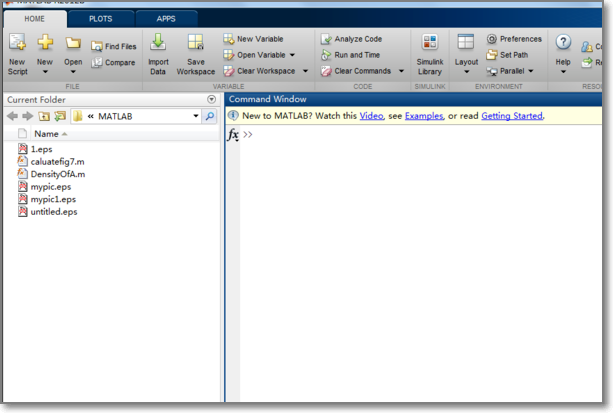Click the Compare icon
613x413 pixels.
97,63
